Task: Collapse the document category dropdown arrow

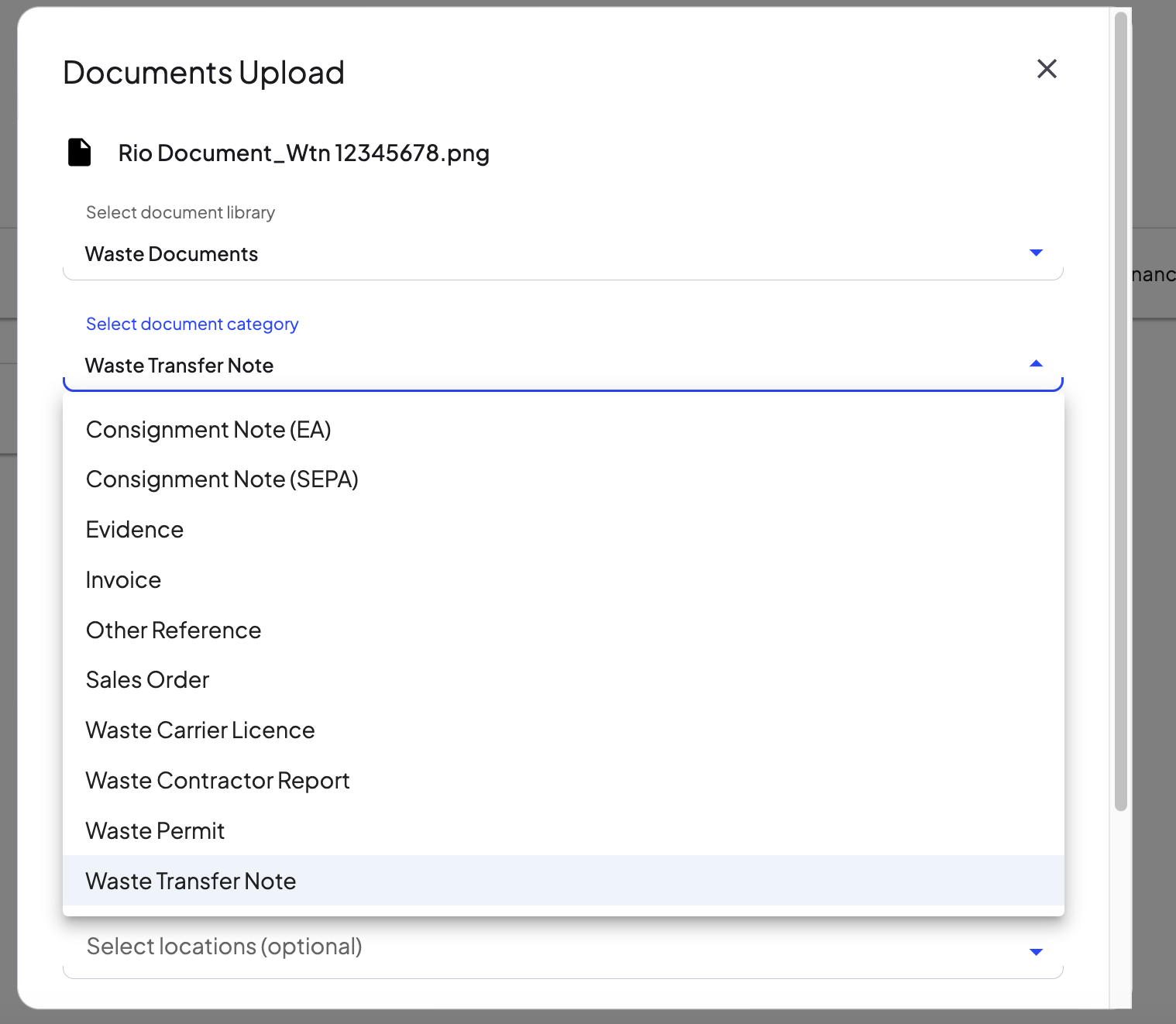Action: pos(1036,363)
